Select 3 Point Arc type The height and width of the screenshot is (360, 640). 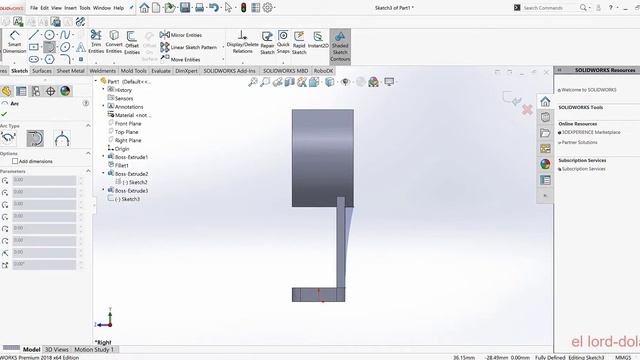(x=62, y=138)
